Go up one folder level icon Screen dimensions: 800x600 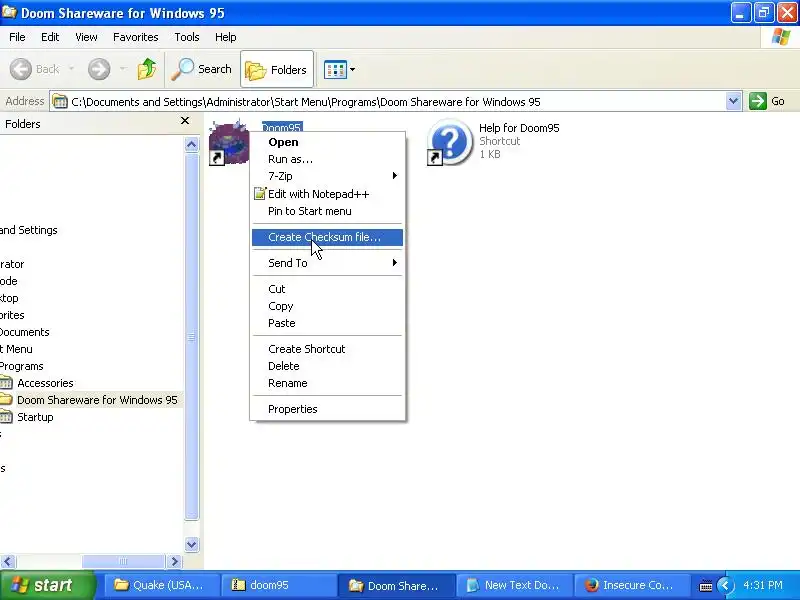tap(147, 69)
